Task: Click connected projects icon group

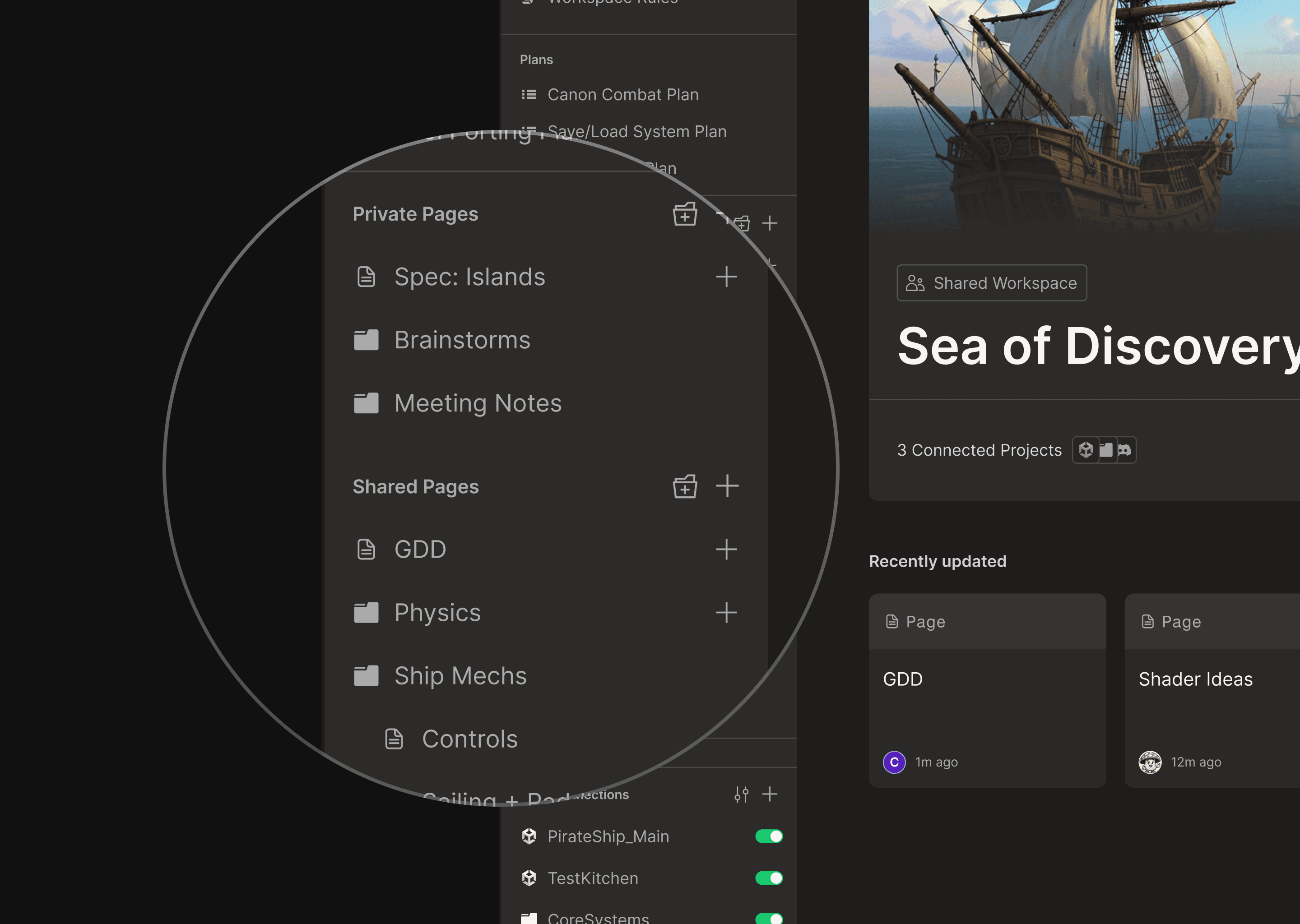Action: point(1104,450)
